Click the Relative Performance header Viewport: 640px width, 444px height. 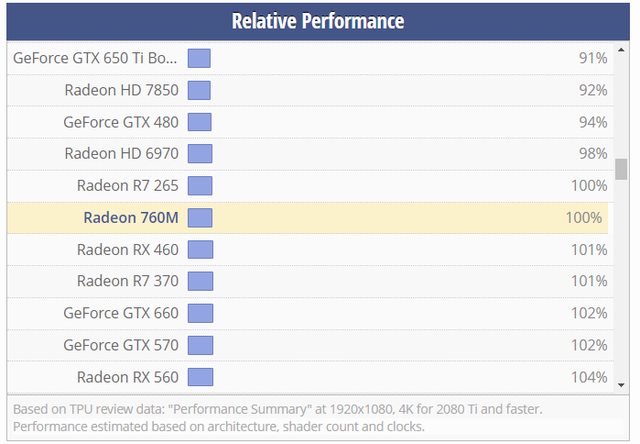point(318,21)
